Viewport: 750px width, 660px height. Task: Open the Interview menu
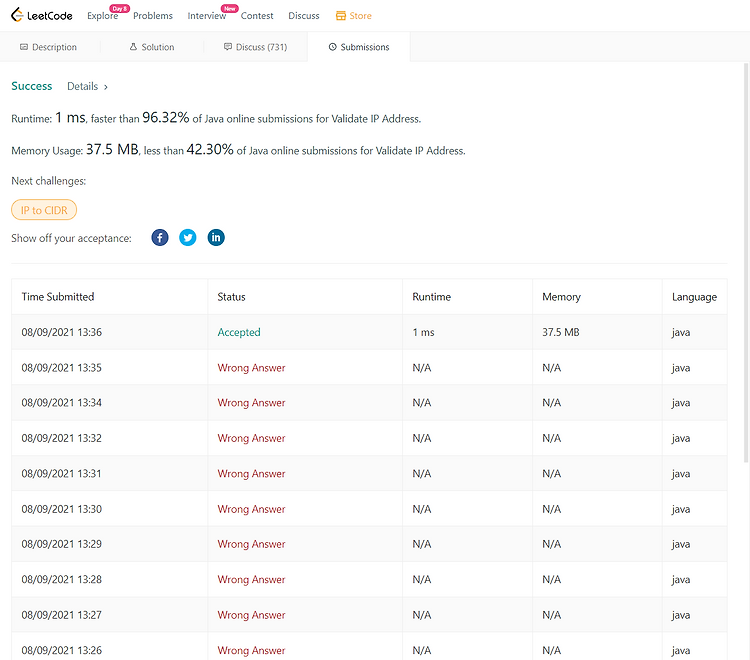(207, 16)
